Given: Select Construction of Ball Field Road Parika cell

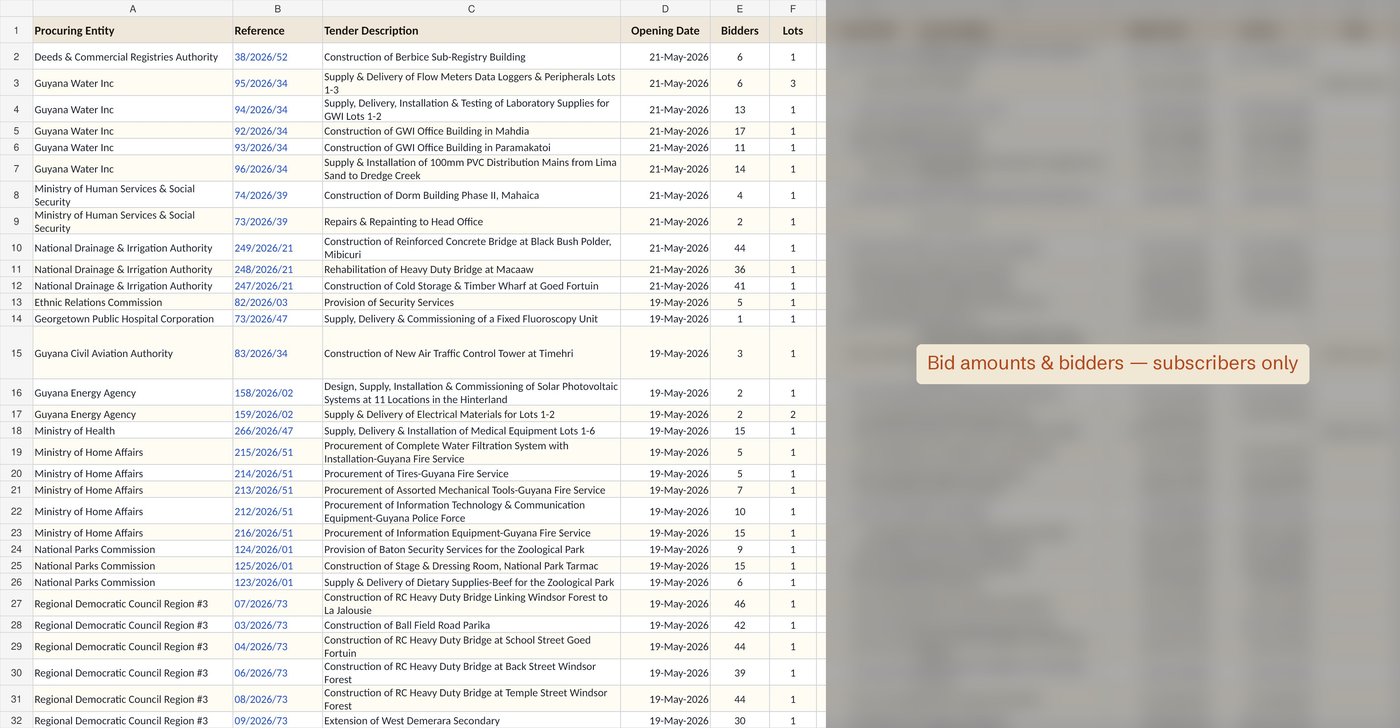Looking at the screenshot, I should tap(472, 625).
